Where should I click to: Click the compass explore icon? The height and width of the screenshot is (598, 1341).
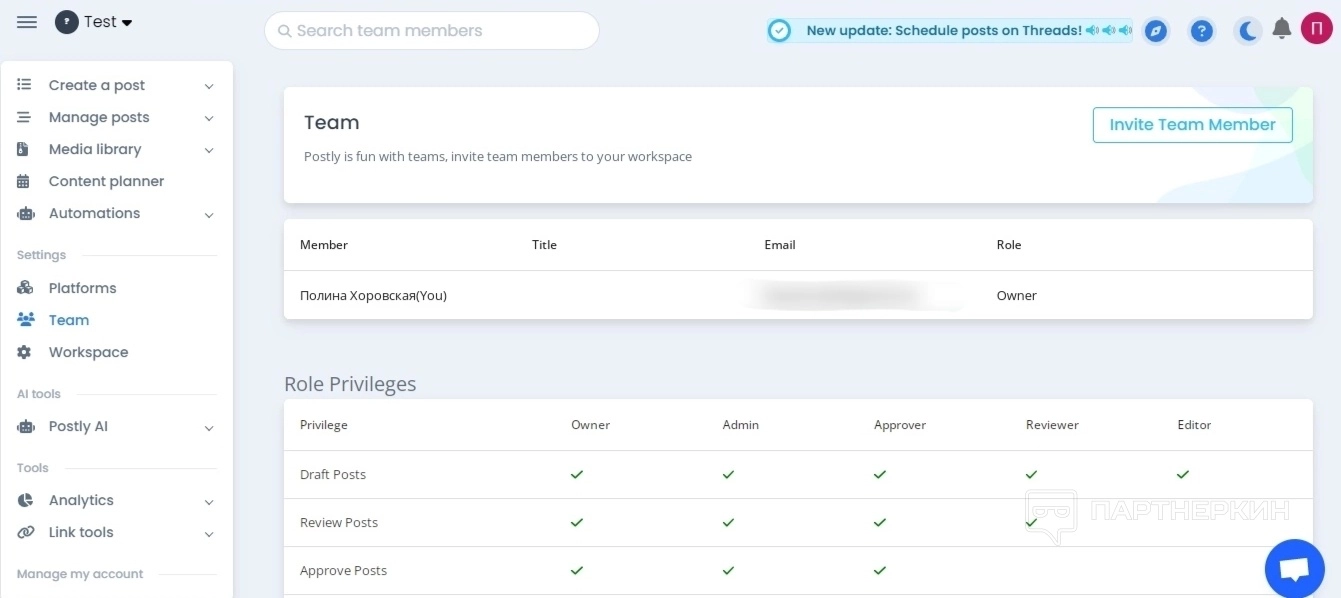pyautogui.click(x=1155, y=31)
